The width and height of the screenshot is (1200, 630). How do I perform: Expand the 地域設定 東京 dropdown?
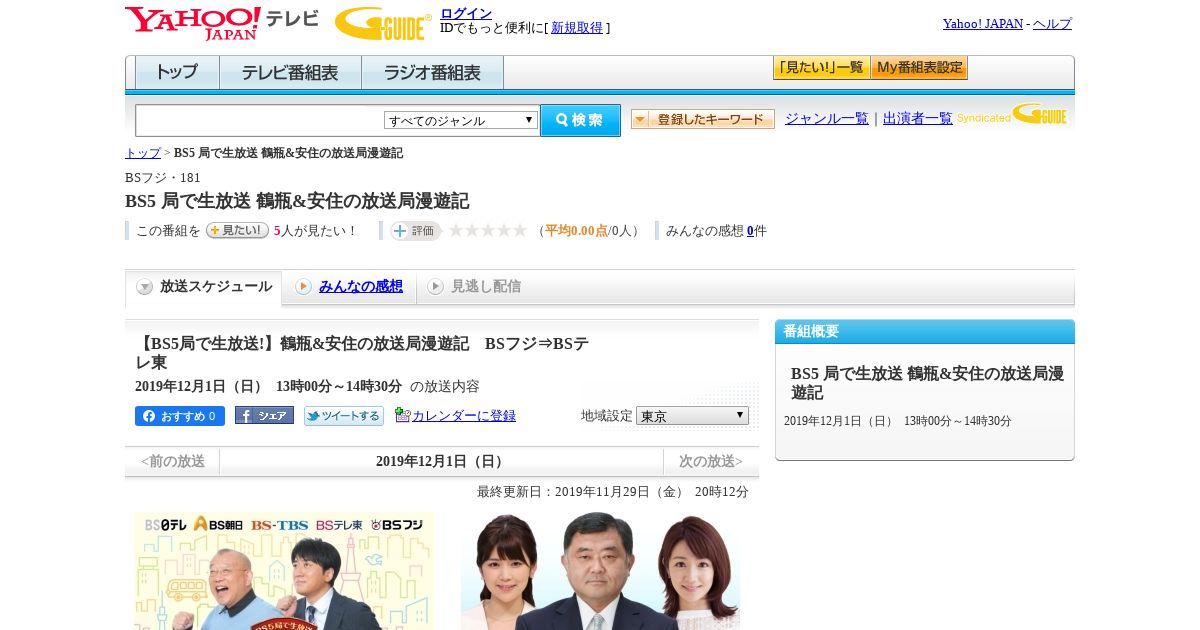pyautogui.click(x=692, y=415)
